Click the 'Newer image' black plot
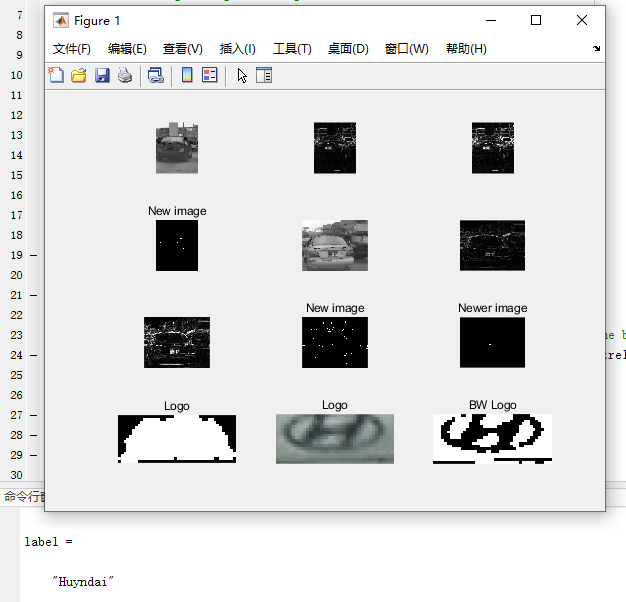The image size is (626, 602). coord(492,342)
